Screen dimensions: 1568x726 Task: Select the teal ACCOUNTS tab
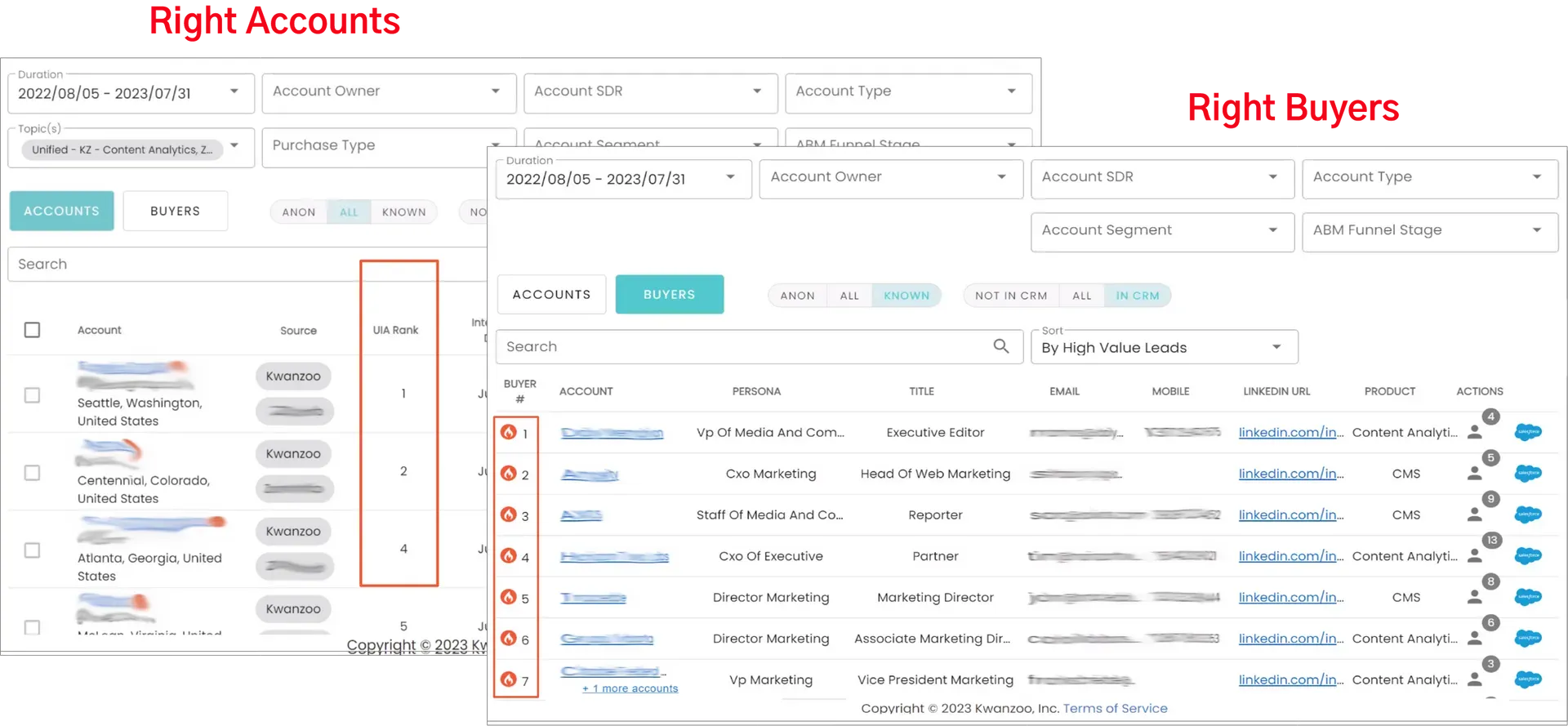(x=61, y=211)
